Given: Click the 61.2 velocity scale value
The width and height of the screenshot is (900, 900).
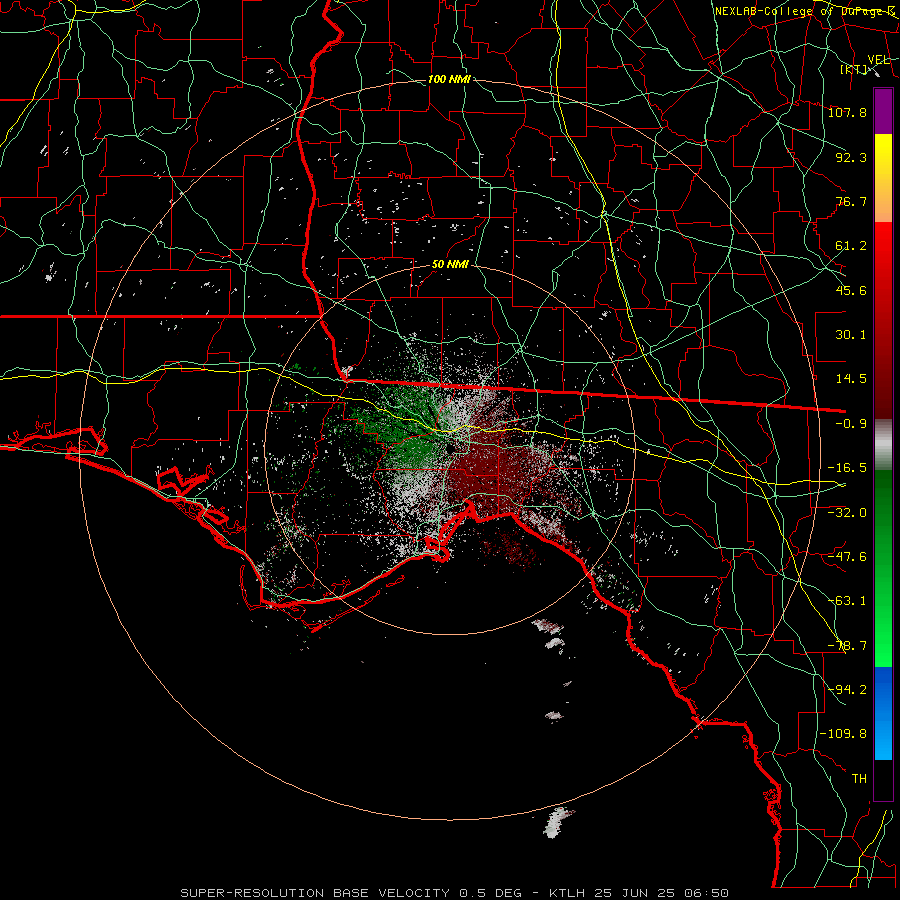Looking at the screenshot, I should [x=851, y=246].
